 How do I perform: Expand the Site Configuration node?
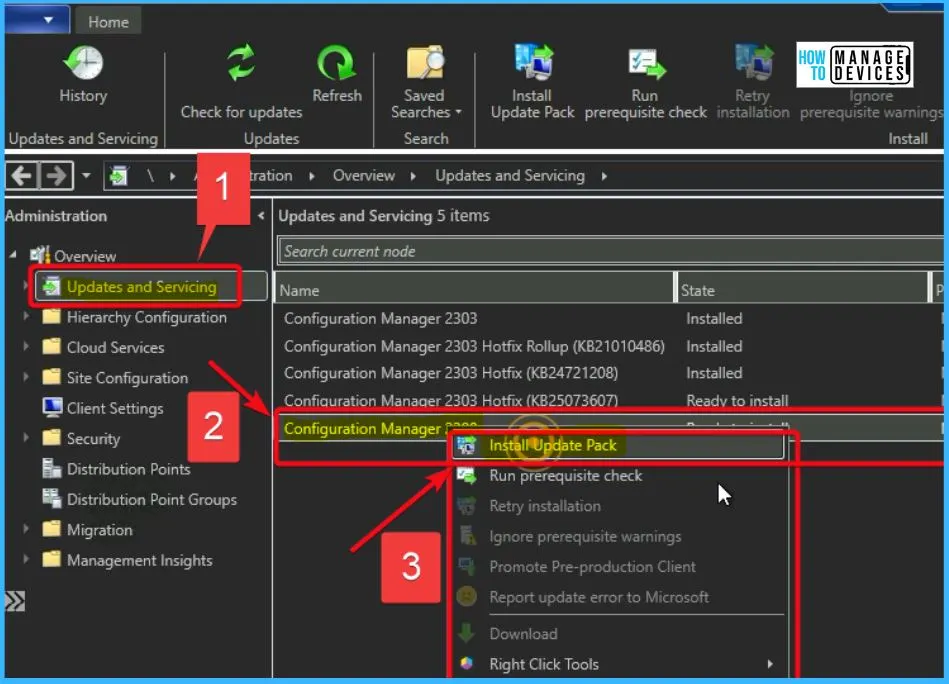click(25, 377)
